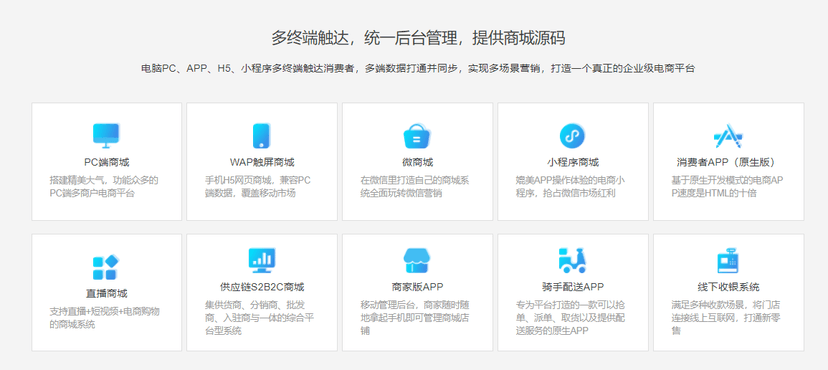The image size is (828, 370).
Task: Open the WAP触屏商城 title
Action: pos(262,162)
